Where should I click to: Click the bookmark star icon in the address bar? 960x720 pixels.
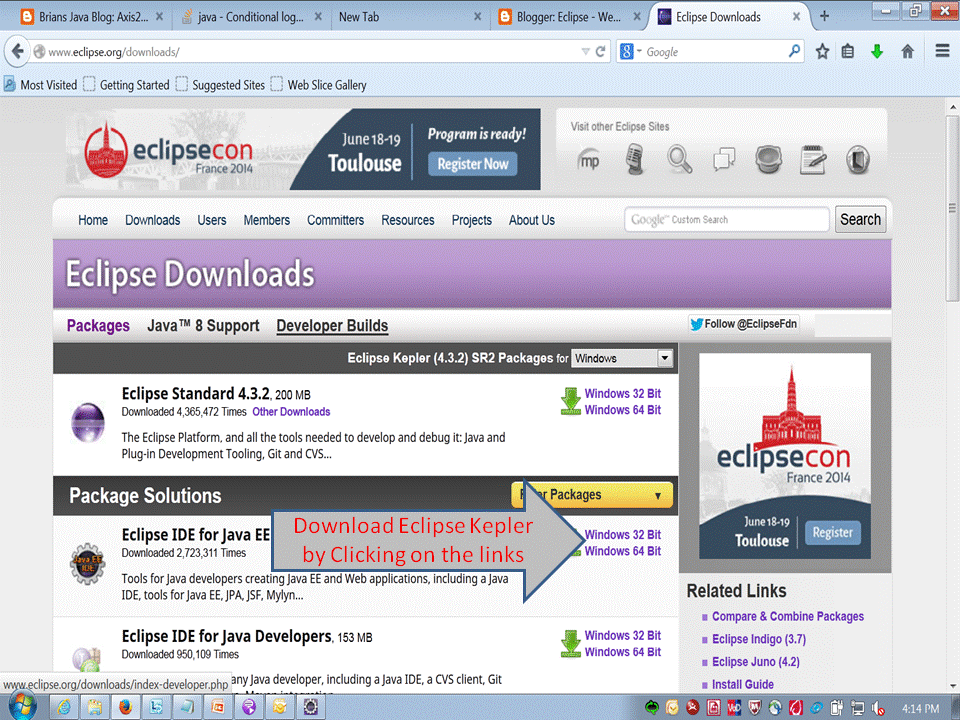click(821, 50)
